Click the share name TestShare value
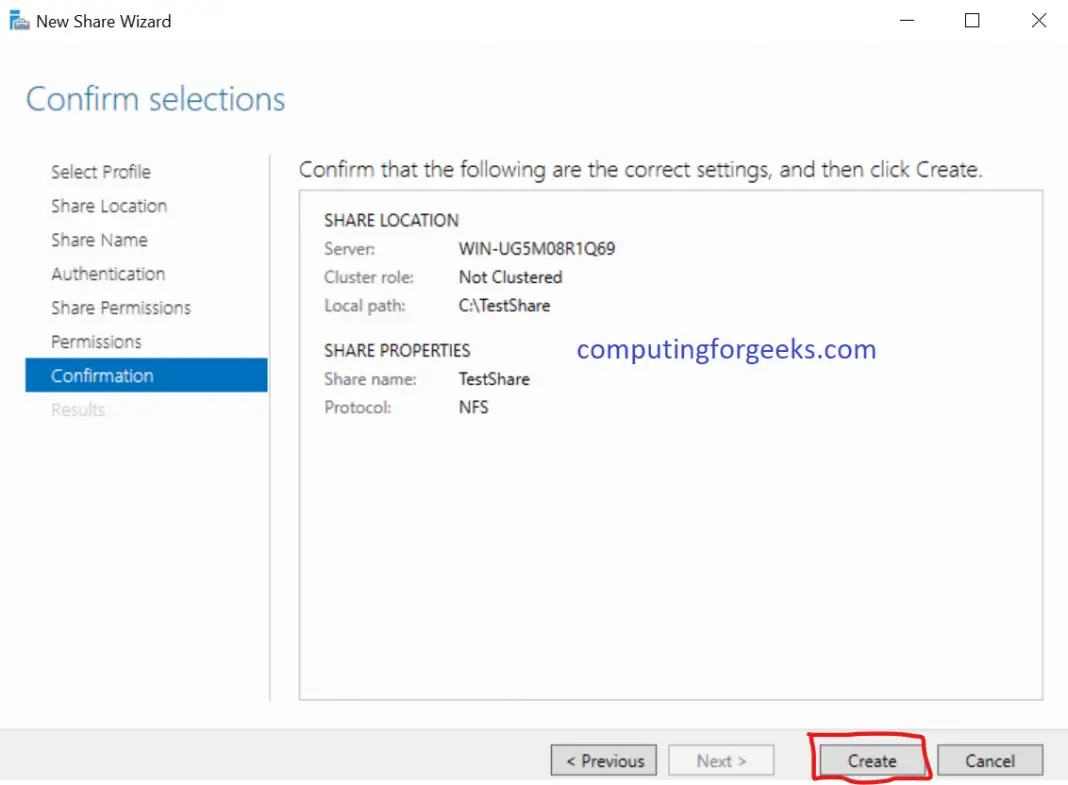 494,379
